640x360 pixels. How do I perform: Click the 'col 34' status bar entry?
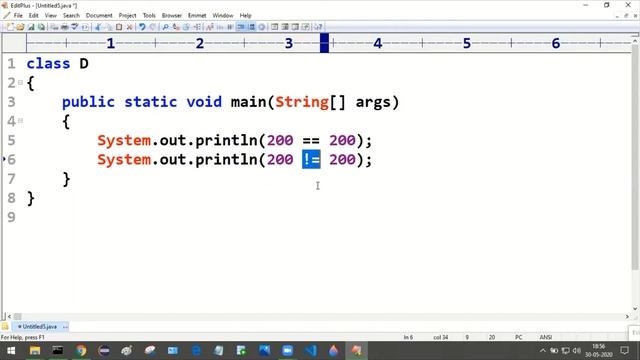click(440, 337)
